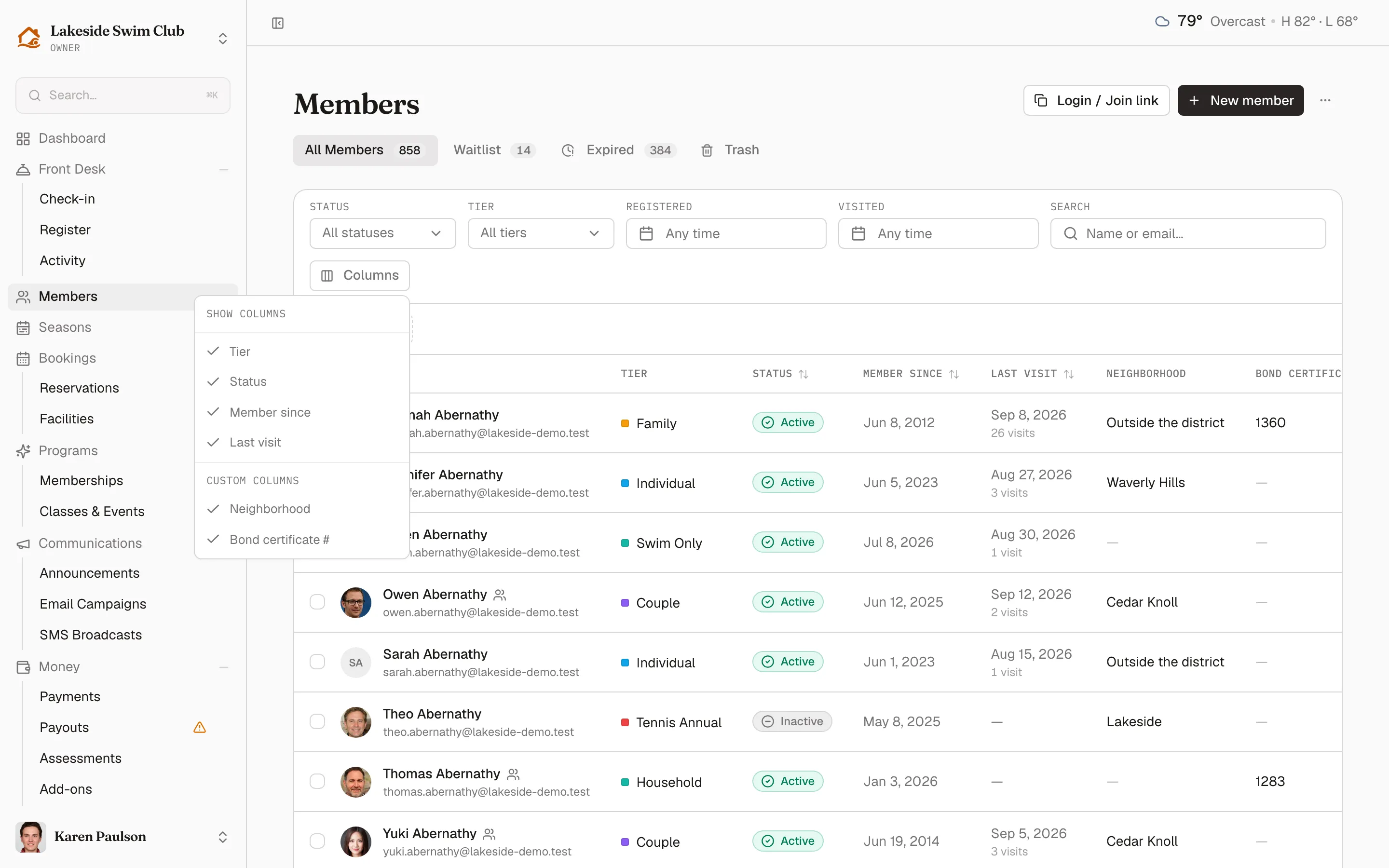The width and height of the screenshot is (1389, 868).
Task: Click the group icon beside Thomas Abernathy
Action: [513, 774]
